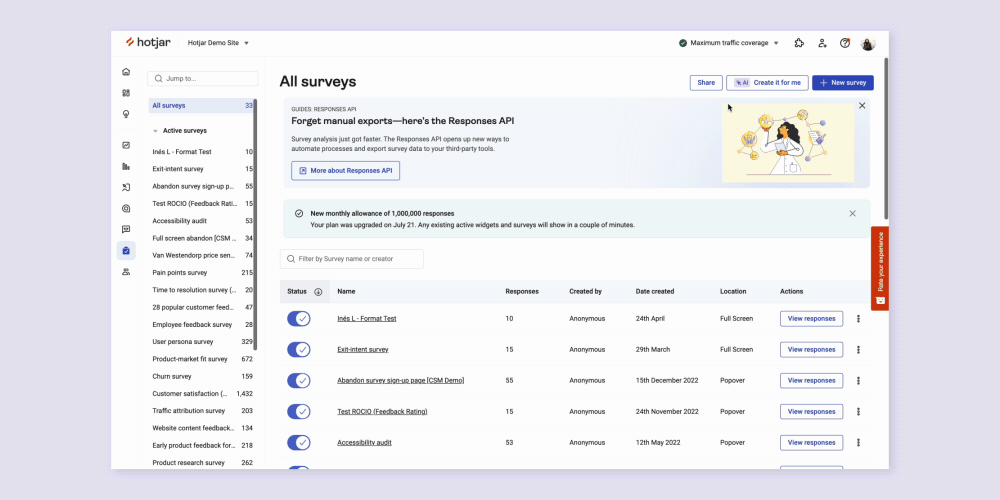Click the New survey button

coord(842,83)
